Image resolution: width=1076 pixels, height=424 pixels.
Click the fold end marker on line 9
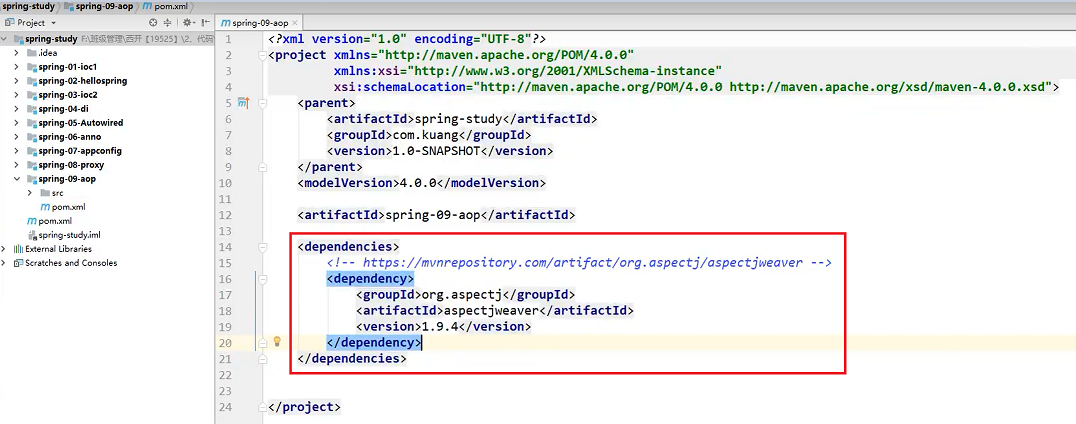[262, 167]
